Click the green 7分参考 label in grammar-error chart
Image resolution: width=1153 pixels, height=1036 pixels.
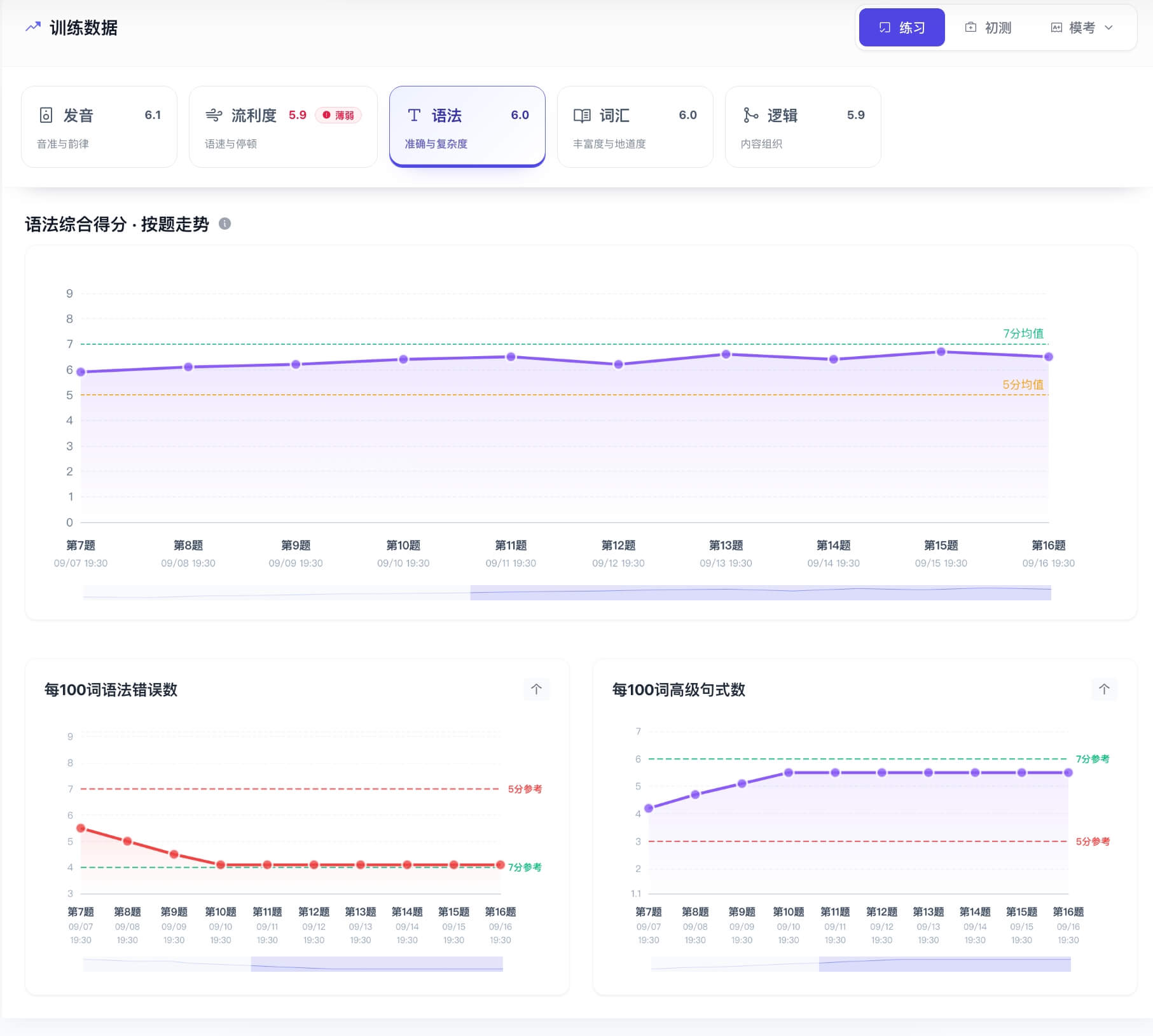point(525,867)
